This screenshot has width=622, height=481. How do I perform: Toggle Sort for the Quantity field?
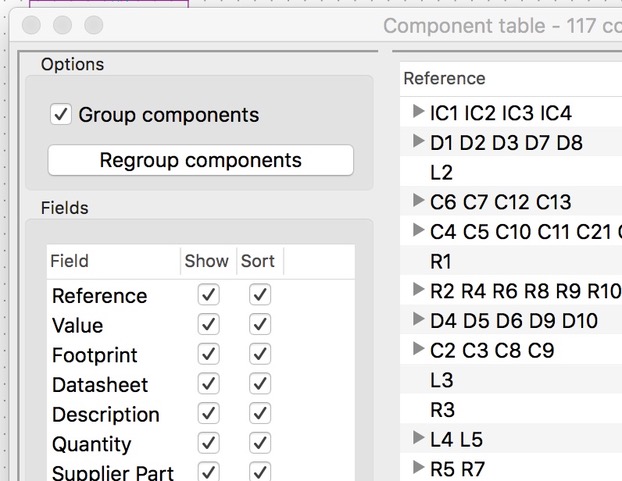[260, 443]
